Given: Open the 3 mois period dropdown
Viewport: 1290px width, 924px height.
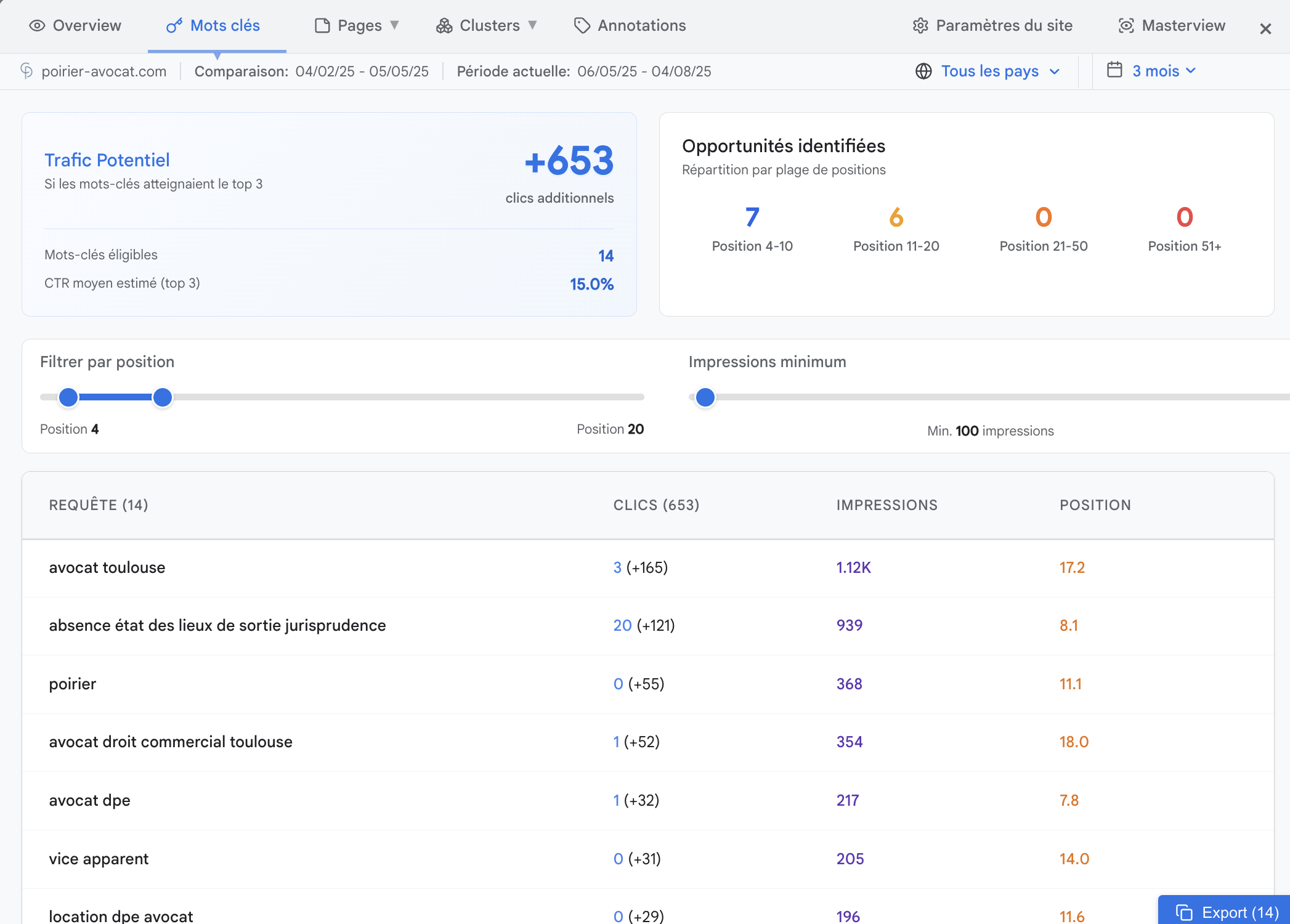Looking at the screenshot, I should click(1151, 70).
